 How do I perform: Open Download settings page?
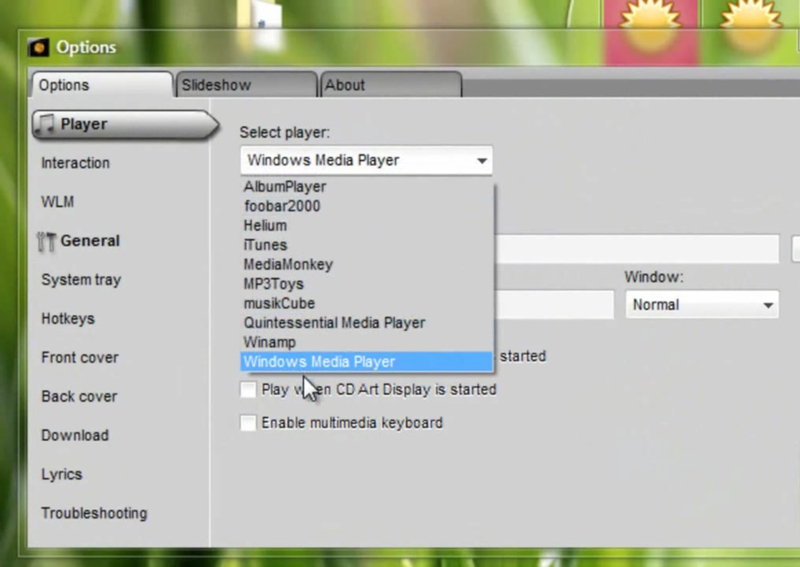[75, 435]
